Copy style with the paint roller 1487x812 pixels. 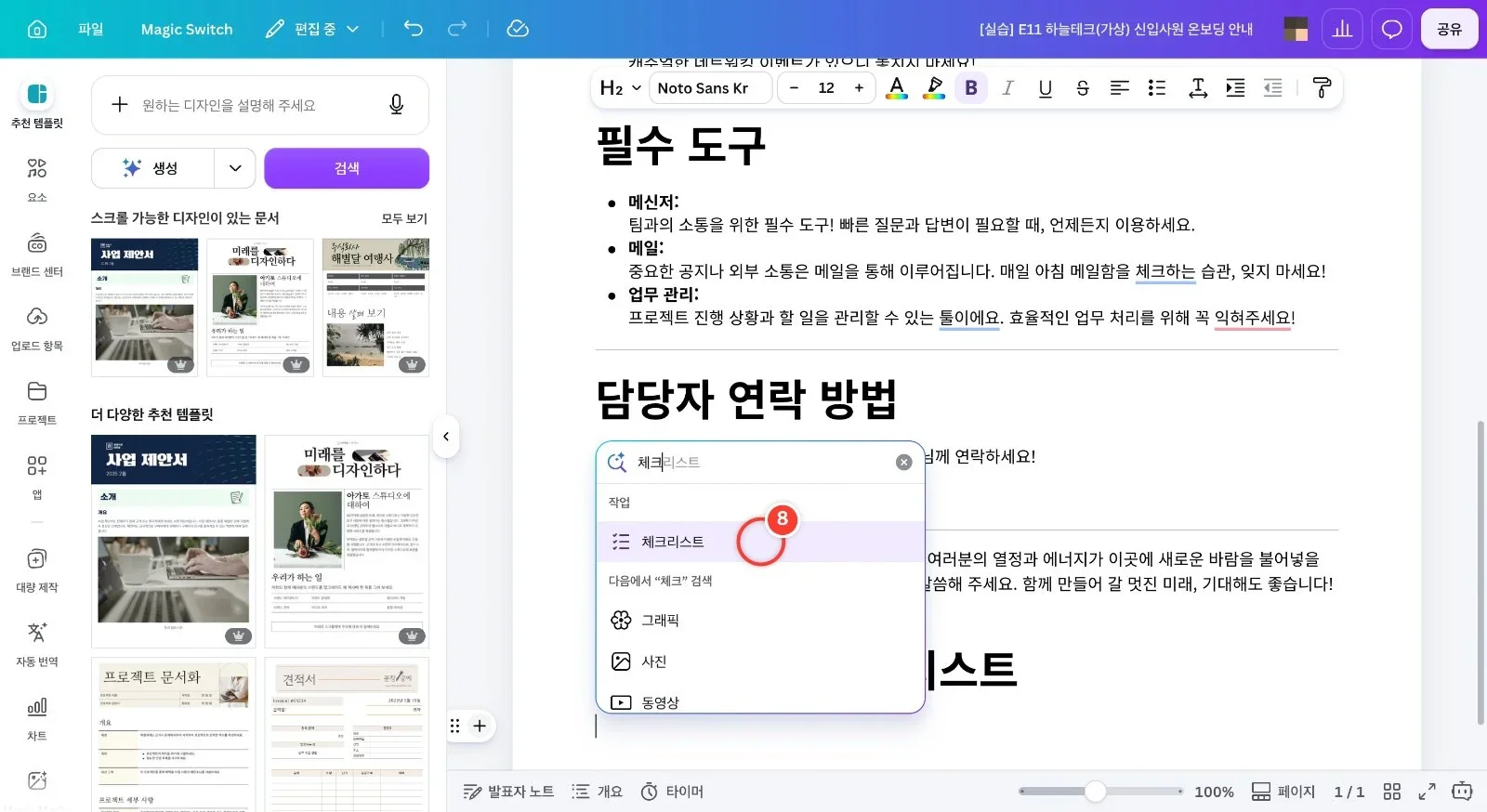coord(1322,87)
